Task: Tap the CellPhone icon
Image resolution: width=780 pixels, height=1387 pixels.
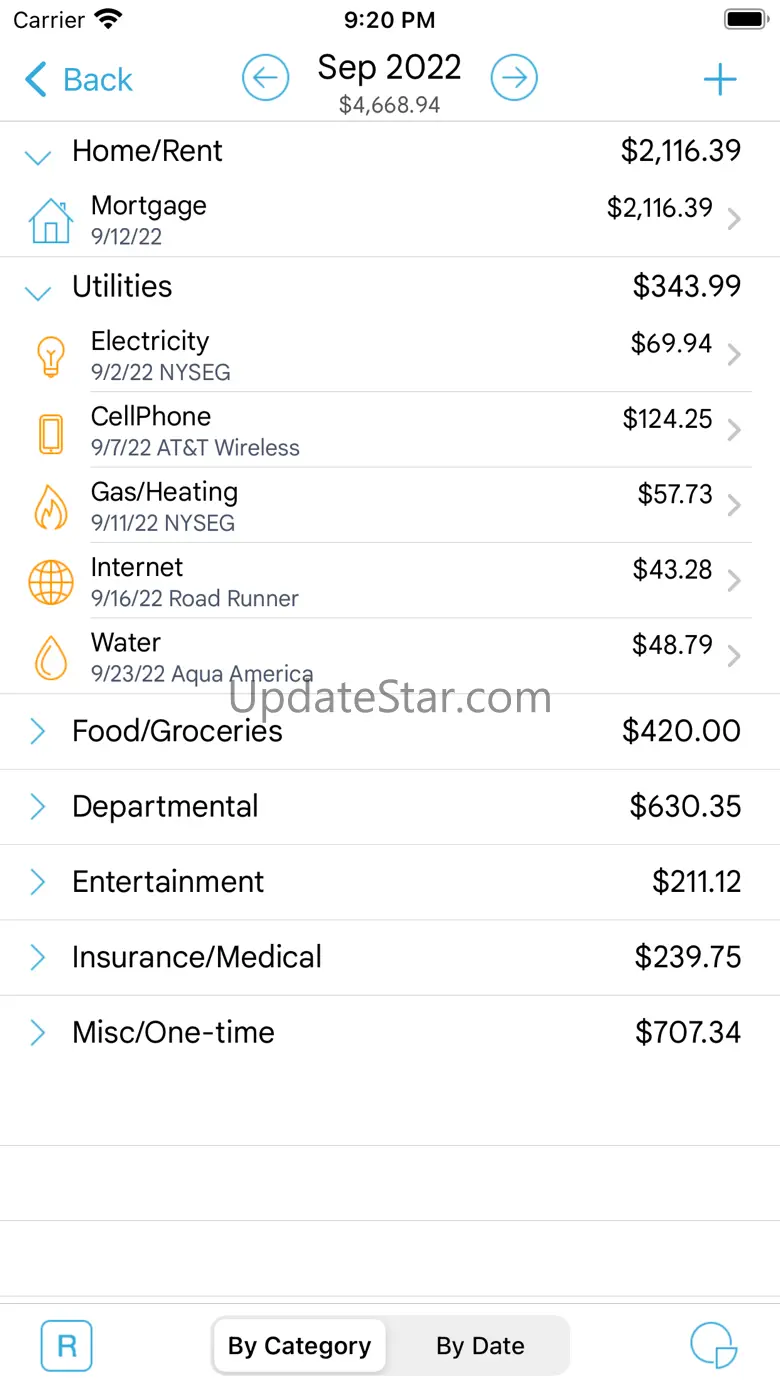Action: point(50,432)
